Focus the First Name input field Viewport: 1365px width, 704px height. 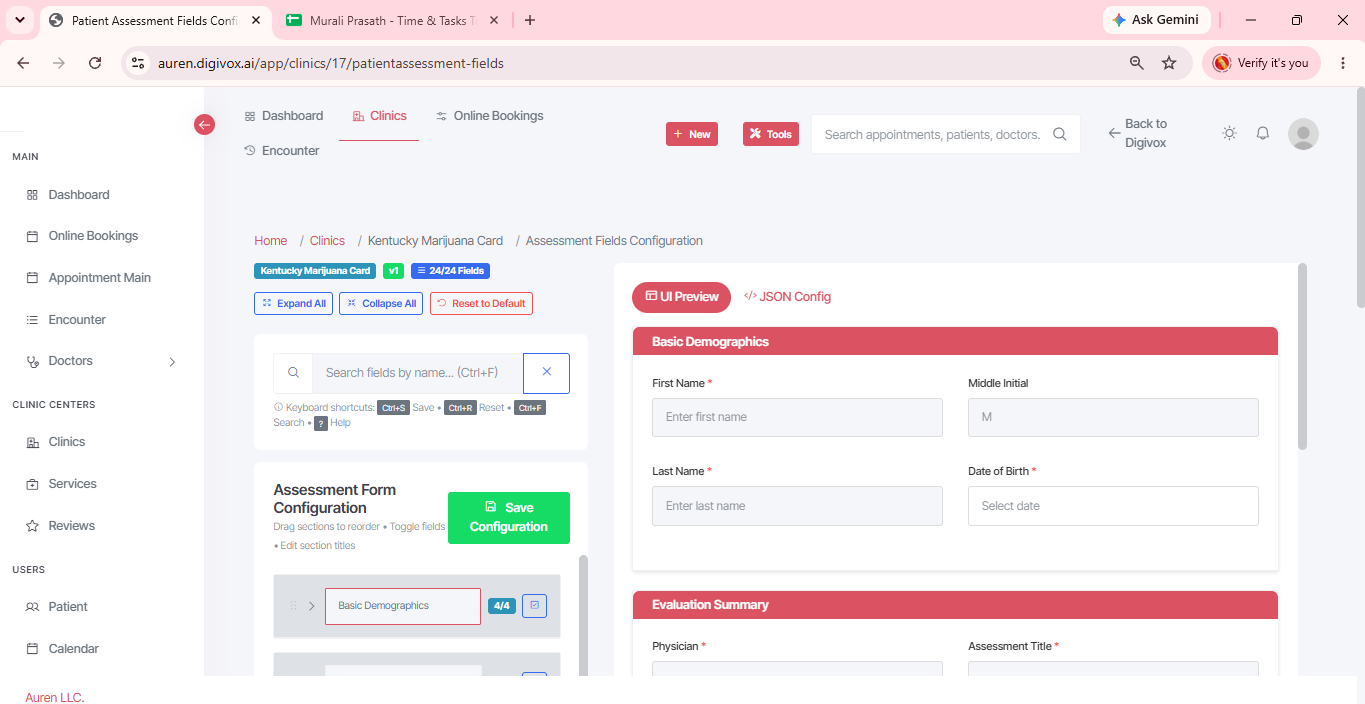797,417
